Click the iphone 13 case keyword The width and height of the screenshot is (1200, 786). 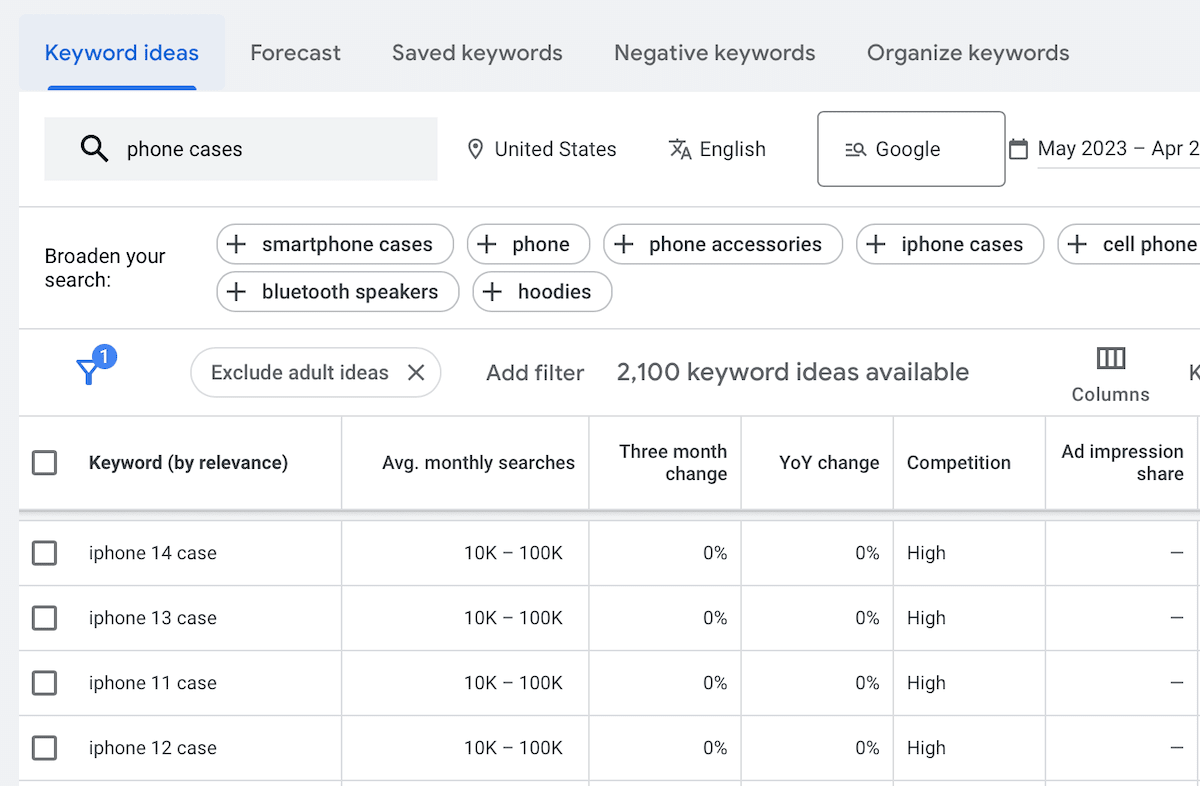point(153,618)
